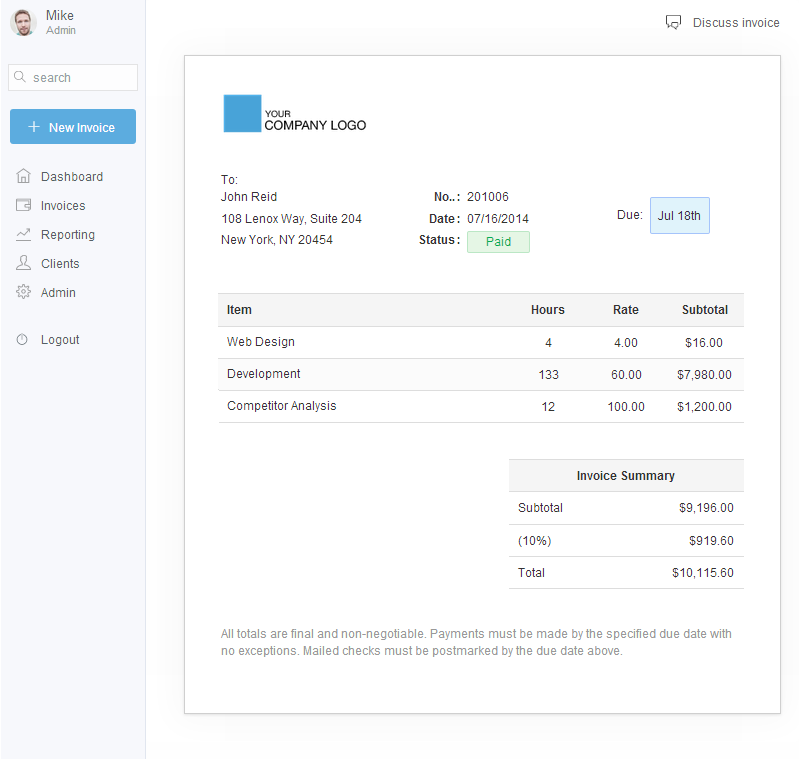Click the Dashboard home icon
Viewport: 800px width, 759px height.
tap(23, 176)
